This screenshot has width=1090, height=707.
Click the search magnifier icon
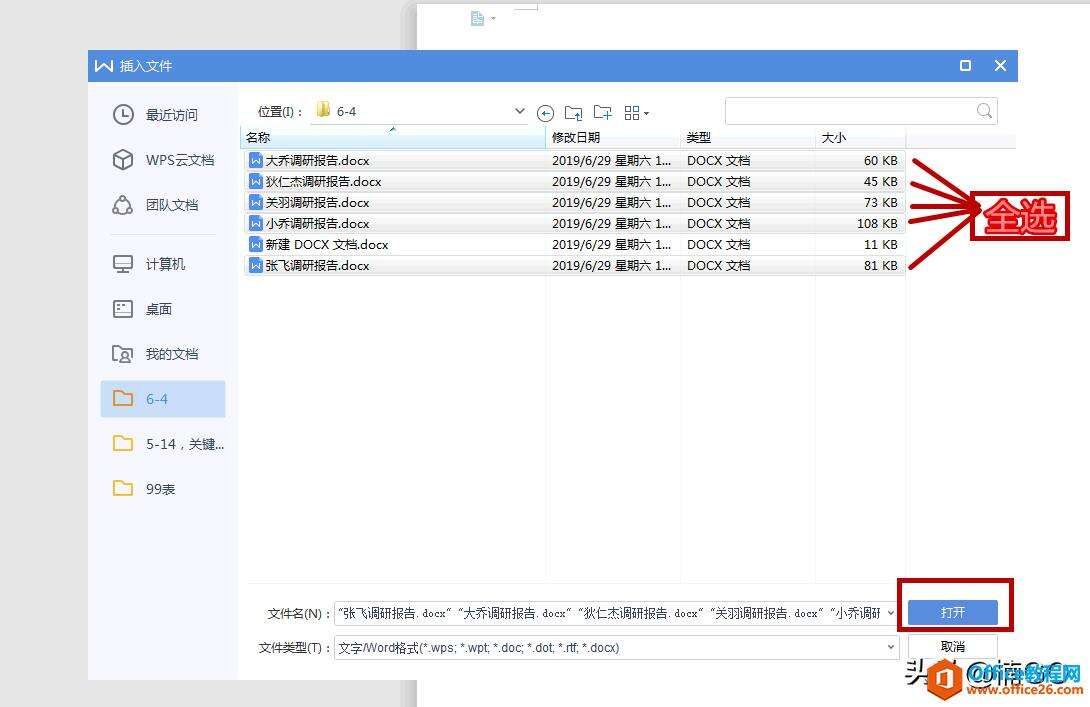pos(984,111)
